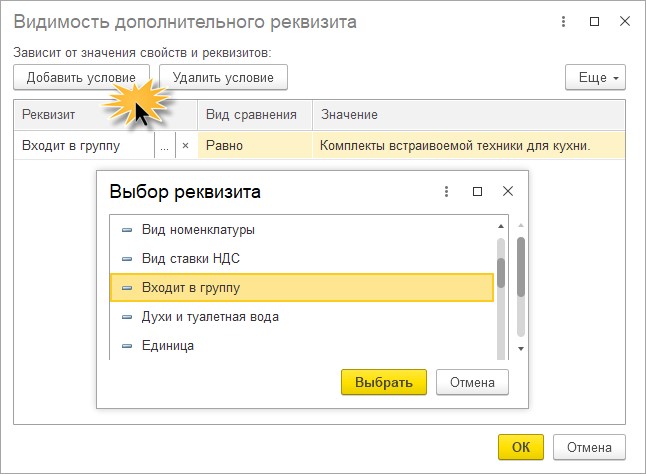Select Вид ставки НДС in list
This screenshot has width=646, height=474.
click(190, 259)
